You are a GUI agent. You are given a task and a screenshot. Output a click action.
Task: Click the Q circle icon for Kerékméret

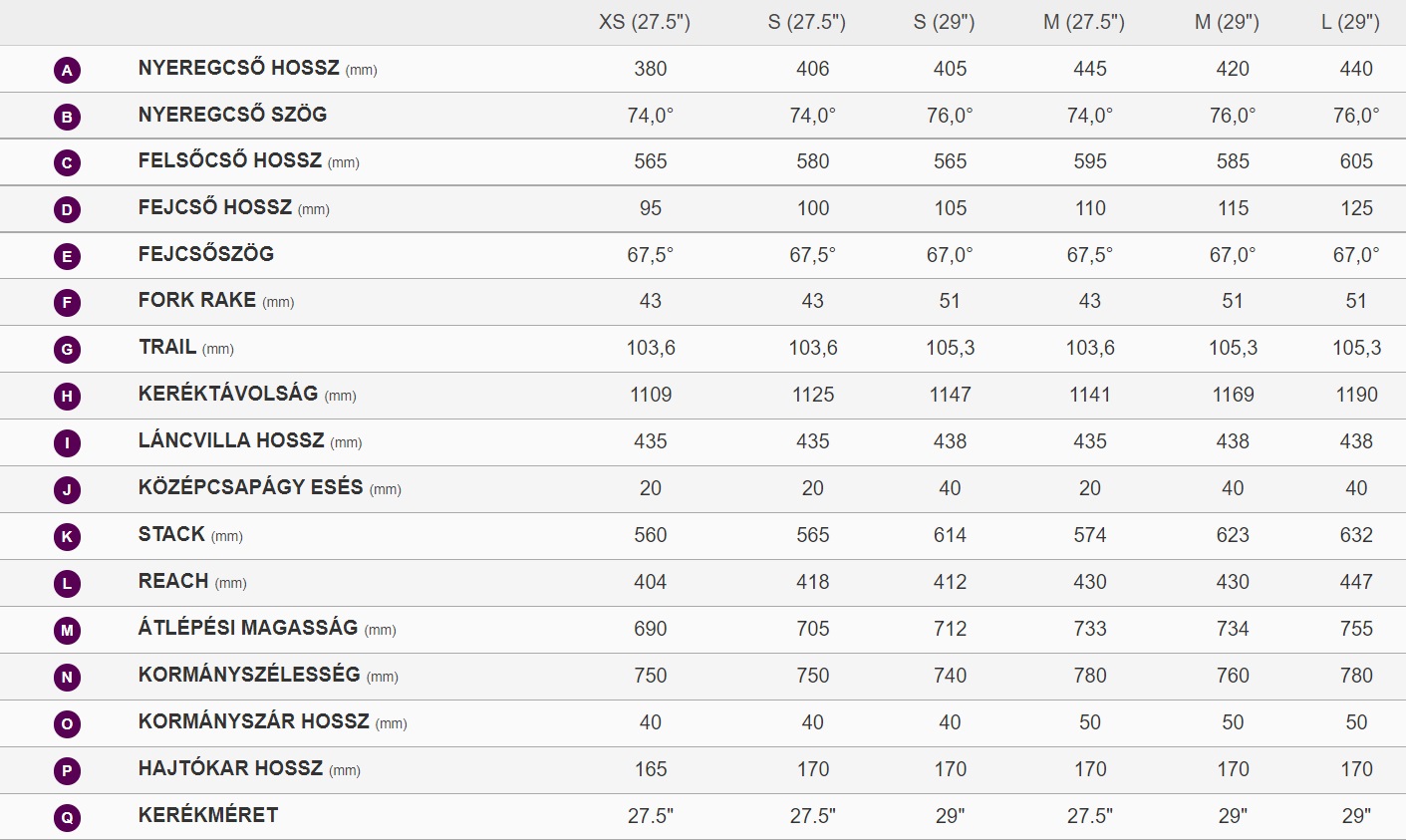[67, 817]
